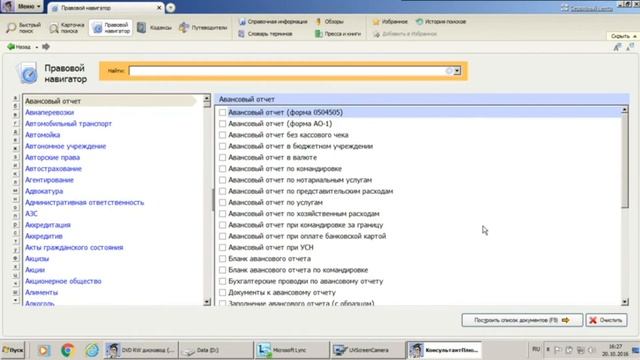Check Авансовый отчет (форма АО-1)

222,124
